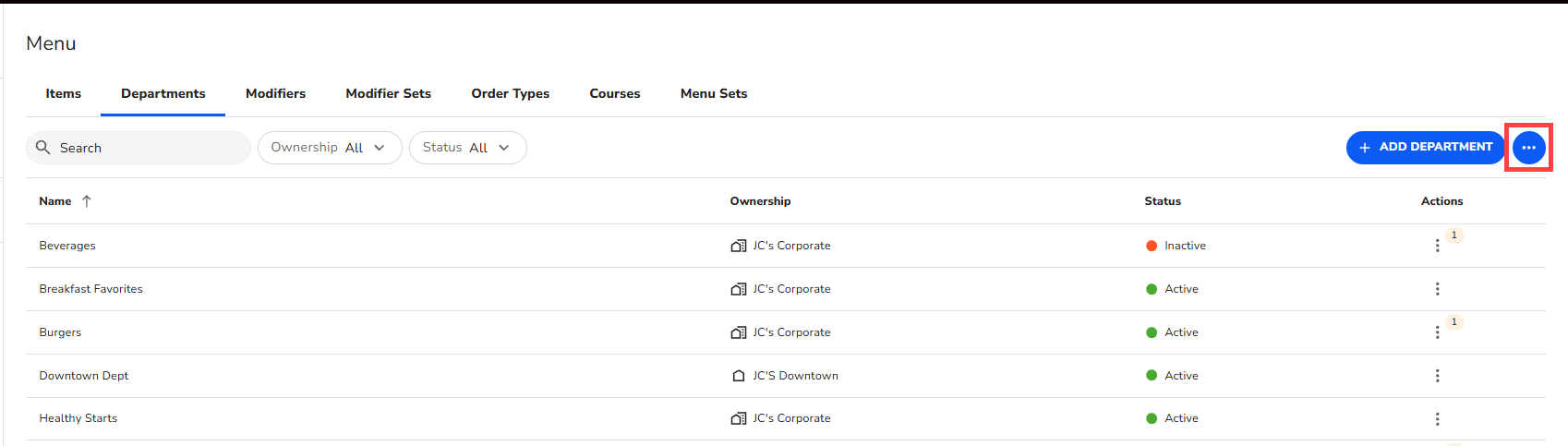Viewport: 1568px width, 446px height.
Task: Open the Breakfast Favorites department
Action: pos(90,289)
